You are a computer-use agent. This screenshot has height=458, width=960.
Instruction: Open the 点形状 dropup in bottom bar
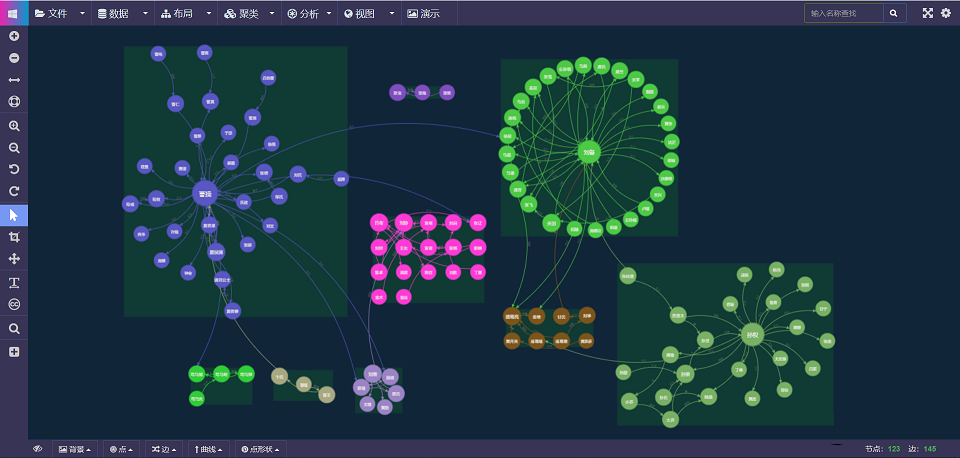(x=261, y=449)
